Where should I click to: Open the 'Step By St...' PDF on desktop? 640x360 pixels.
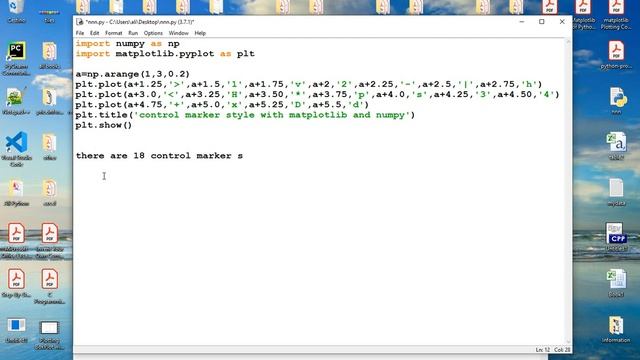[x=16, y=282]
